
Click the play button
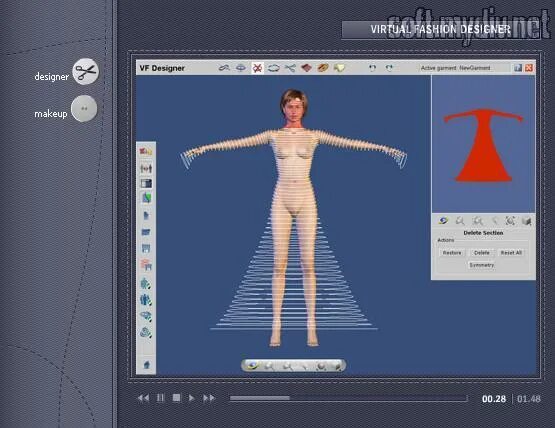click(191, 398)
